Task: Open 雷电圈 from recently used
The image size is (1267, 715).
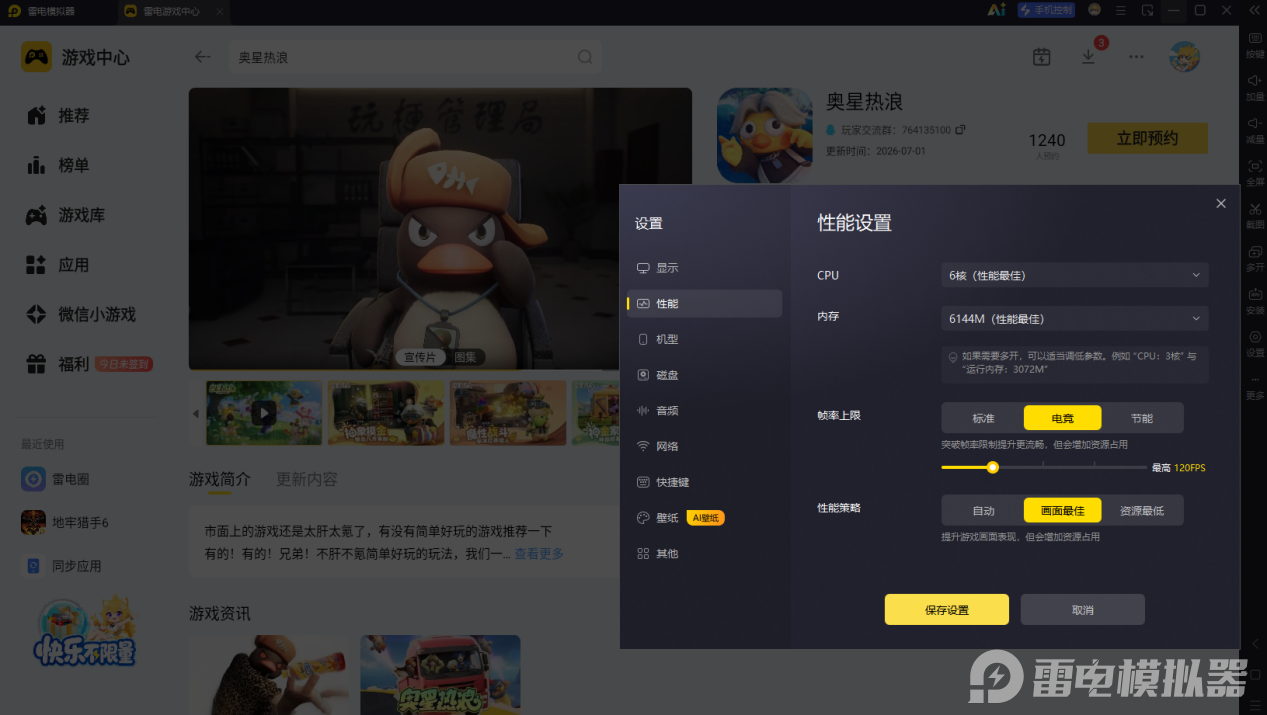Action: click(56, 479)
